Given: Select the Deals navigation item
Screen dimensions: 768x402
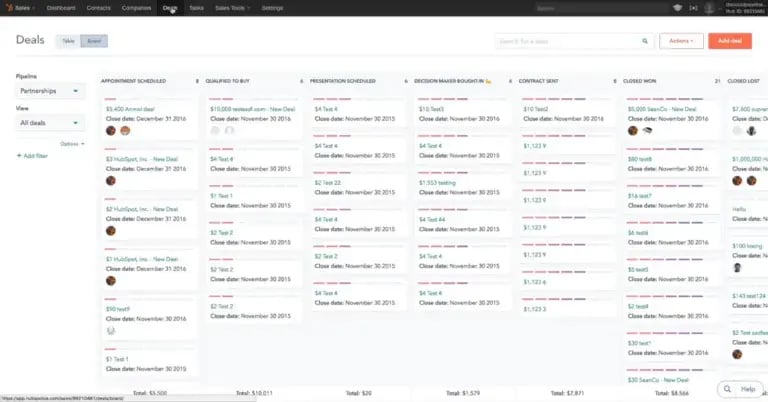Looking at the screenshot, I should click(x=170, y=8).
